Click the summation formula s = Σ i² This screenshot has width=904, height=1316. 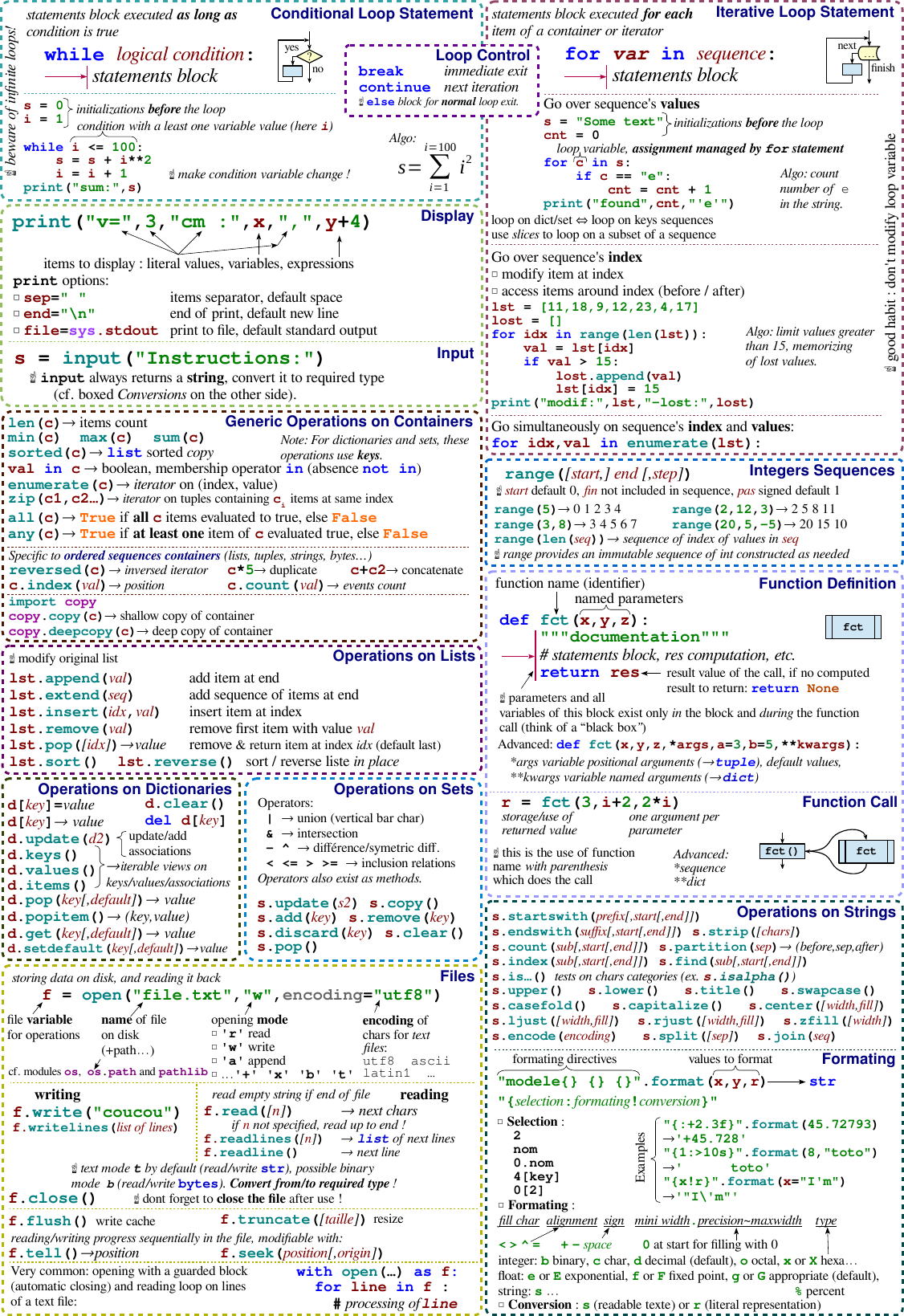(x=434, y=167)
